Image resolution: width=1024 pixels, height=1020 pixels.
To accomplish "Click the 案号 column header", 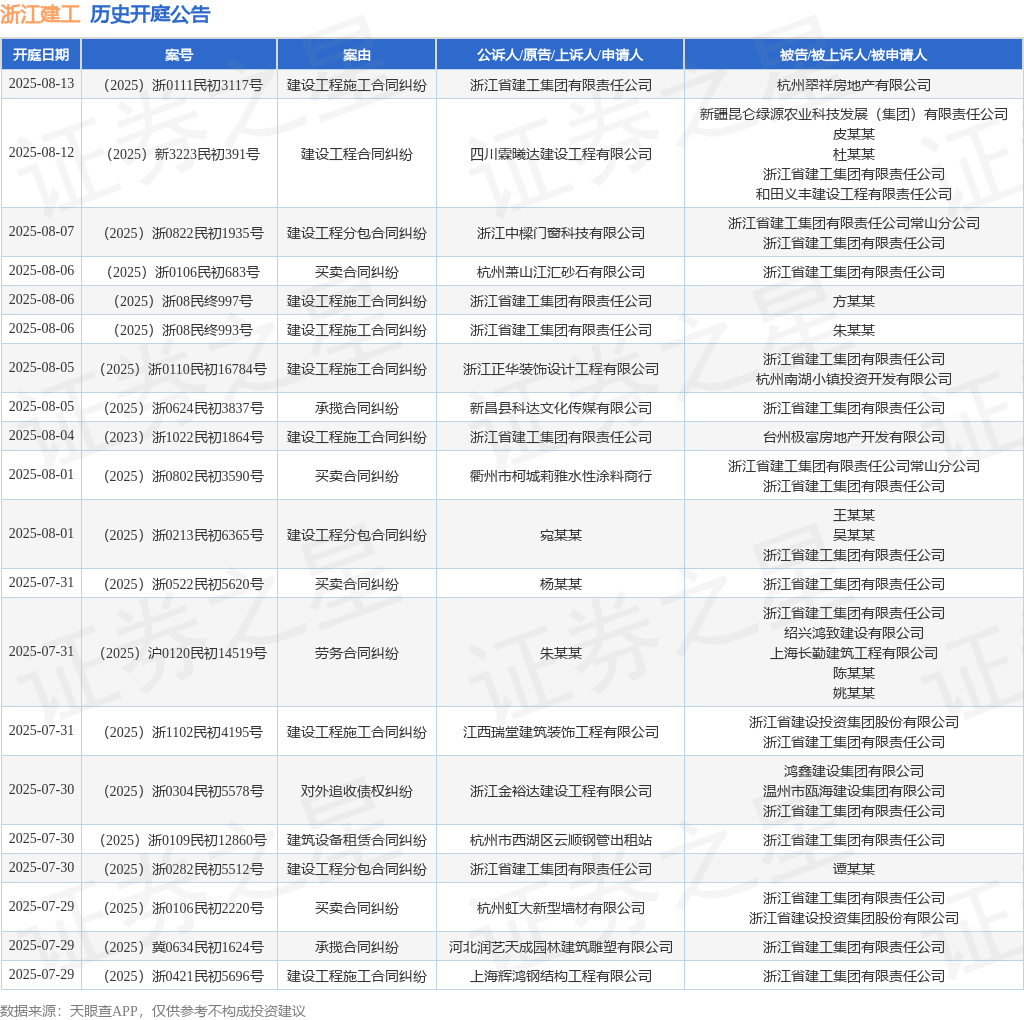I will pos(179,55).
